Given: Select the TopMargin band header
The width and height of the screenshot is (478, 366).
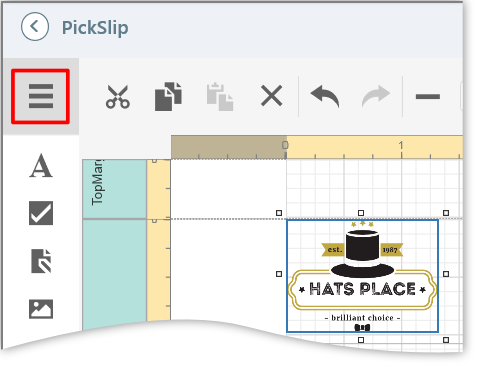Looking at the screenshot, I should coord(114,189).
